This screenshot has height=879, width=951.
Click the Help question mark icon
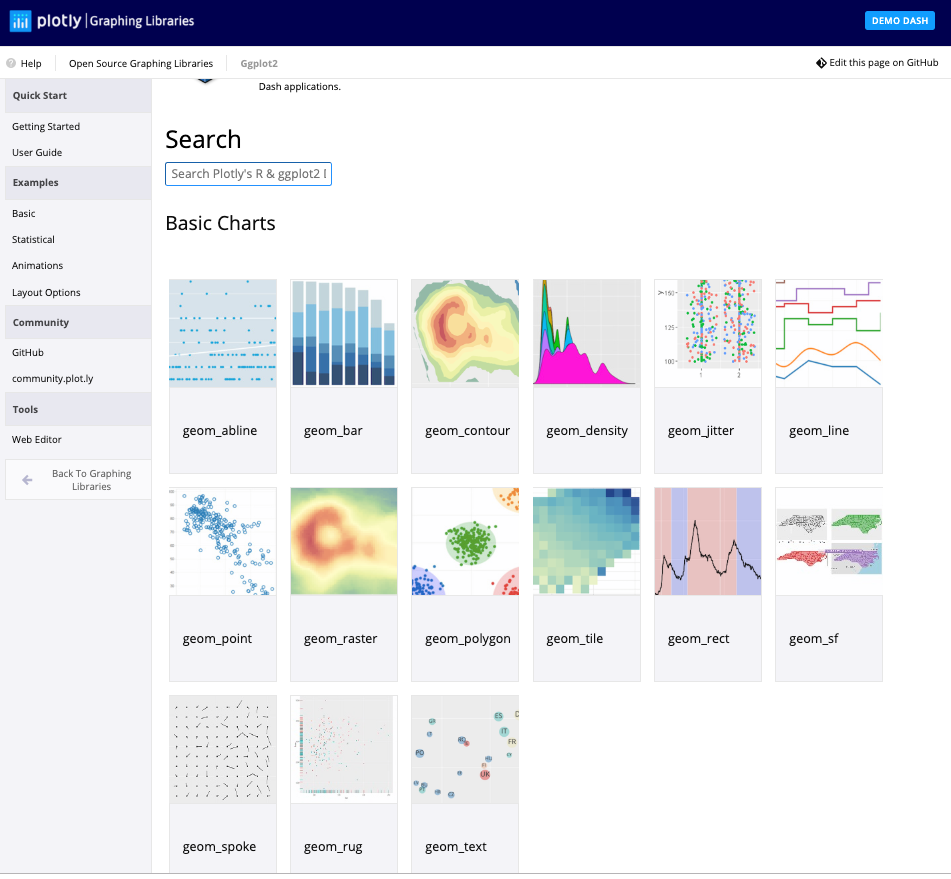click(11, 63)
